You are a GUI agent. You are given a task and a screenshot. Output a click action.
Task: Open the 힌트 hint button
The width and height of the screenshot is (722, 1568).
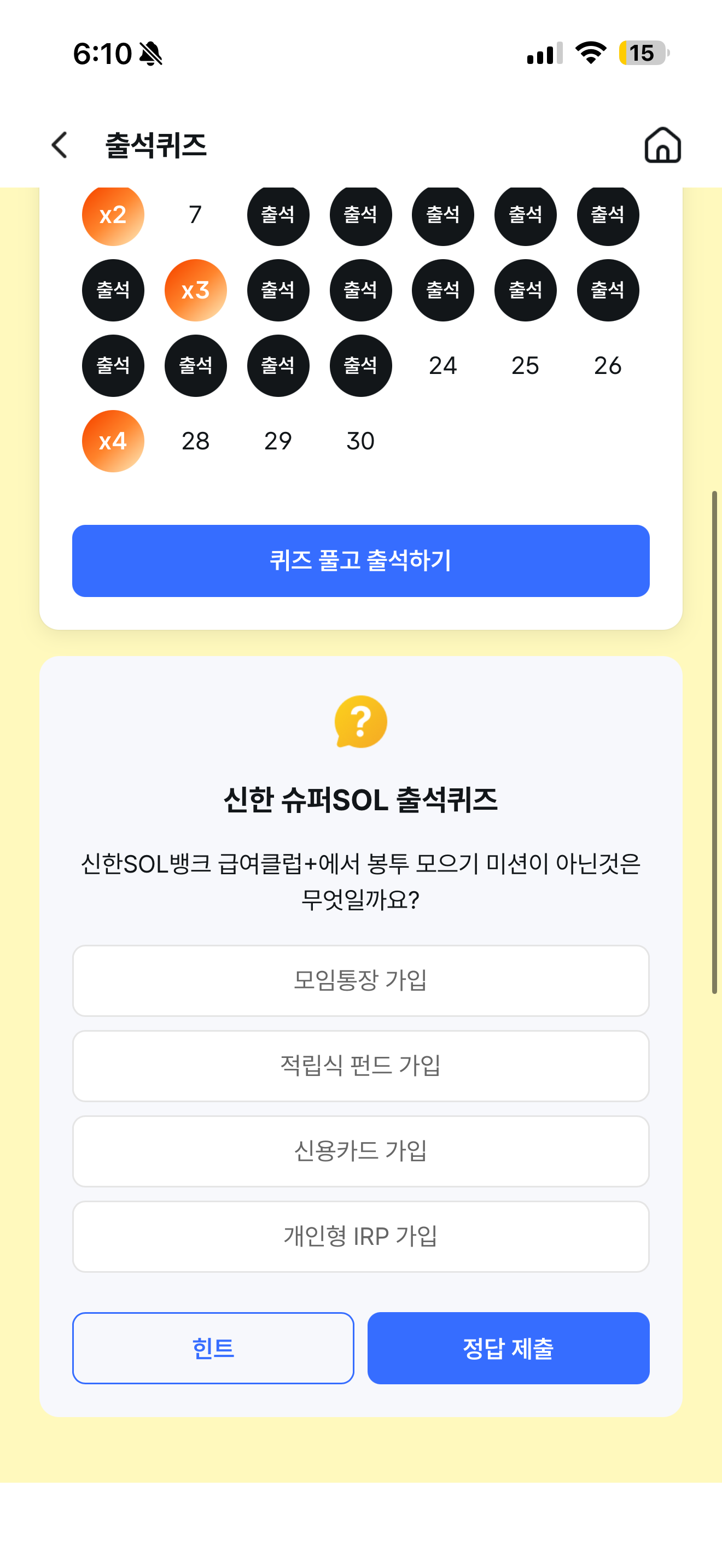(213, 1348)
